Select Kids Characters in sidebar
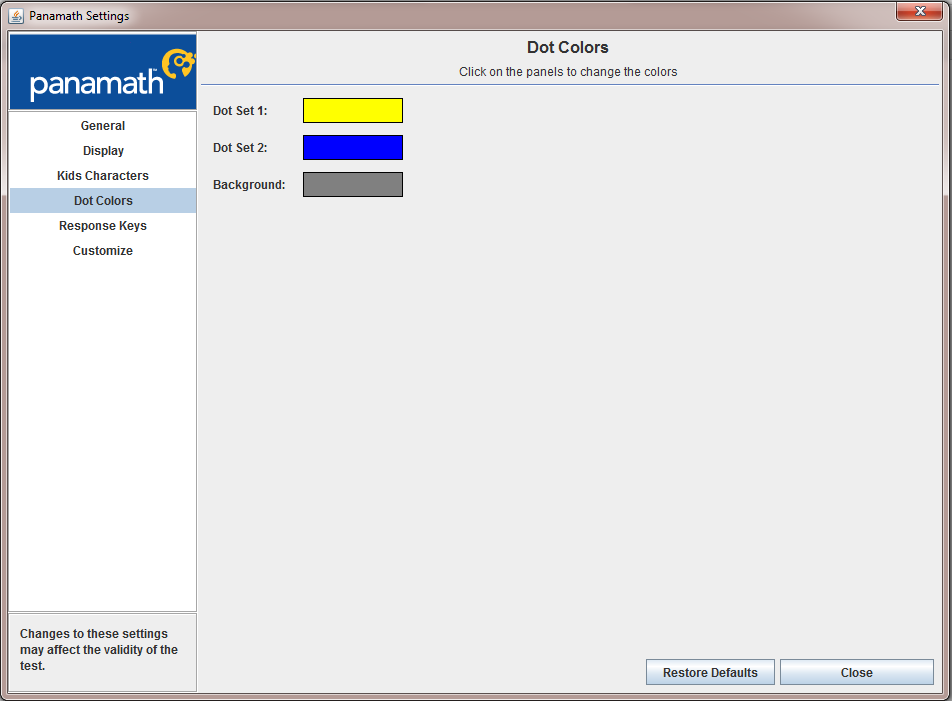This screenshot has height=701, width=952. (x=103, y=175)
